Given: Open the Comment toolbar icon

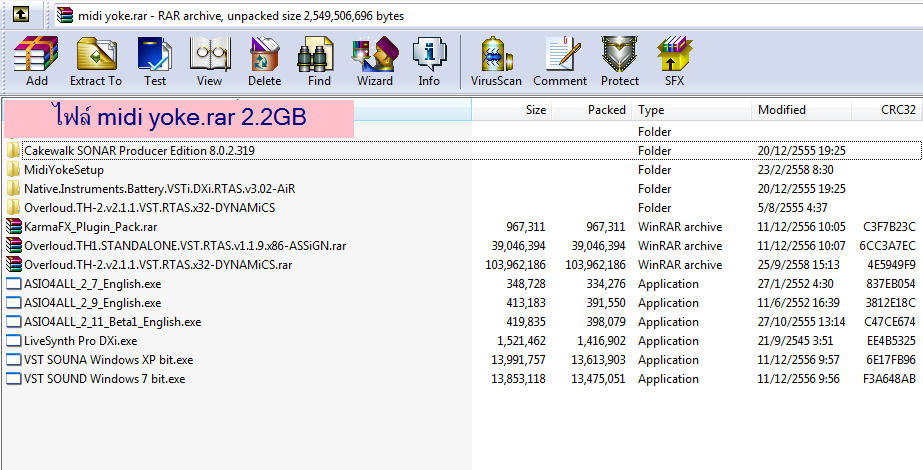Looking at the screenshot, I should coord(560,61).
